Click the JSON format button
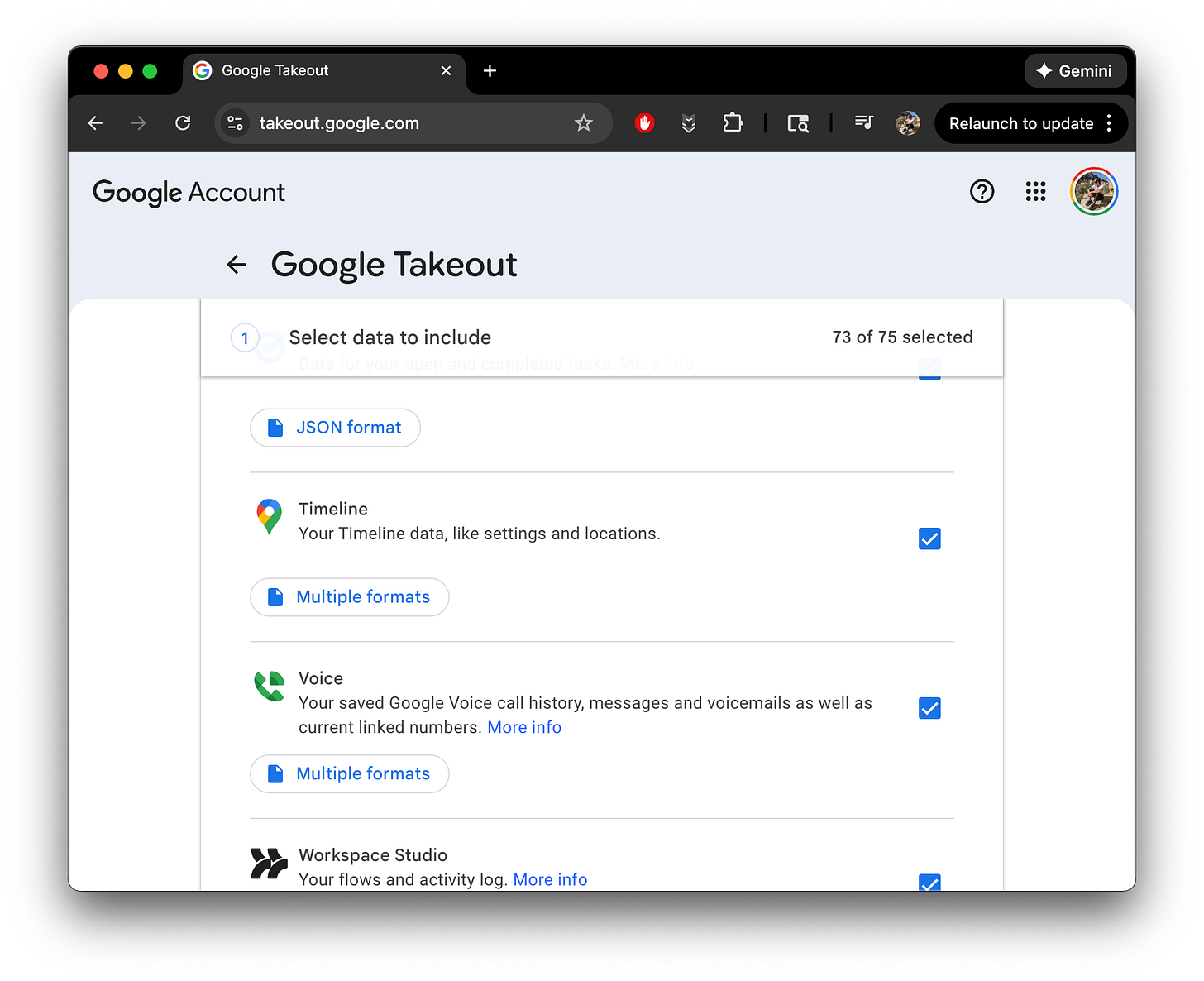1204x981 pixels. click(335, 428)
